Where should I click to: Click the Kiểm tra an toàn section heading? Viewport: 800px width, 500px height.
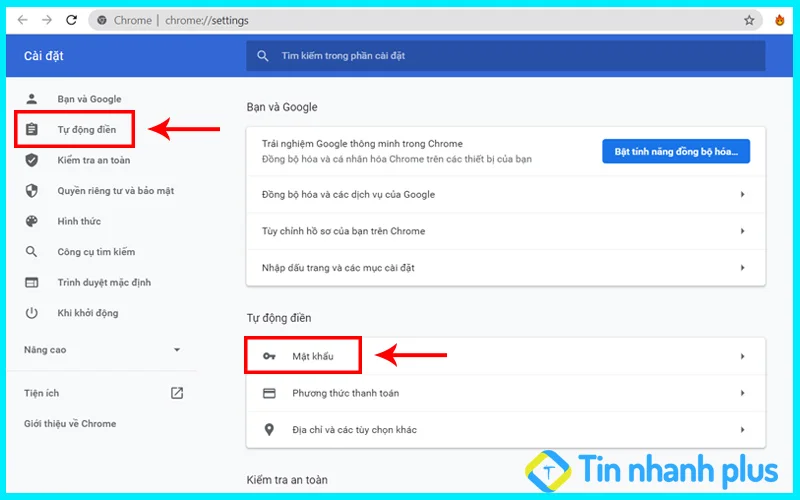[287, 480]
